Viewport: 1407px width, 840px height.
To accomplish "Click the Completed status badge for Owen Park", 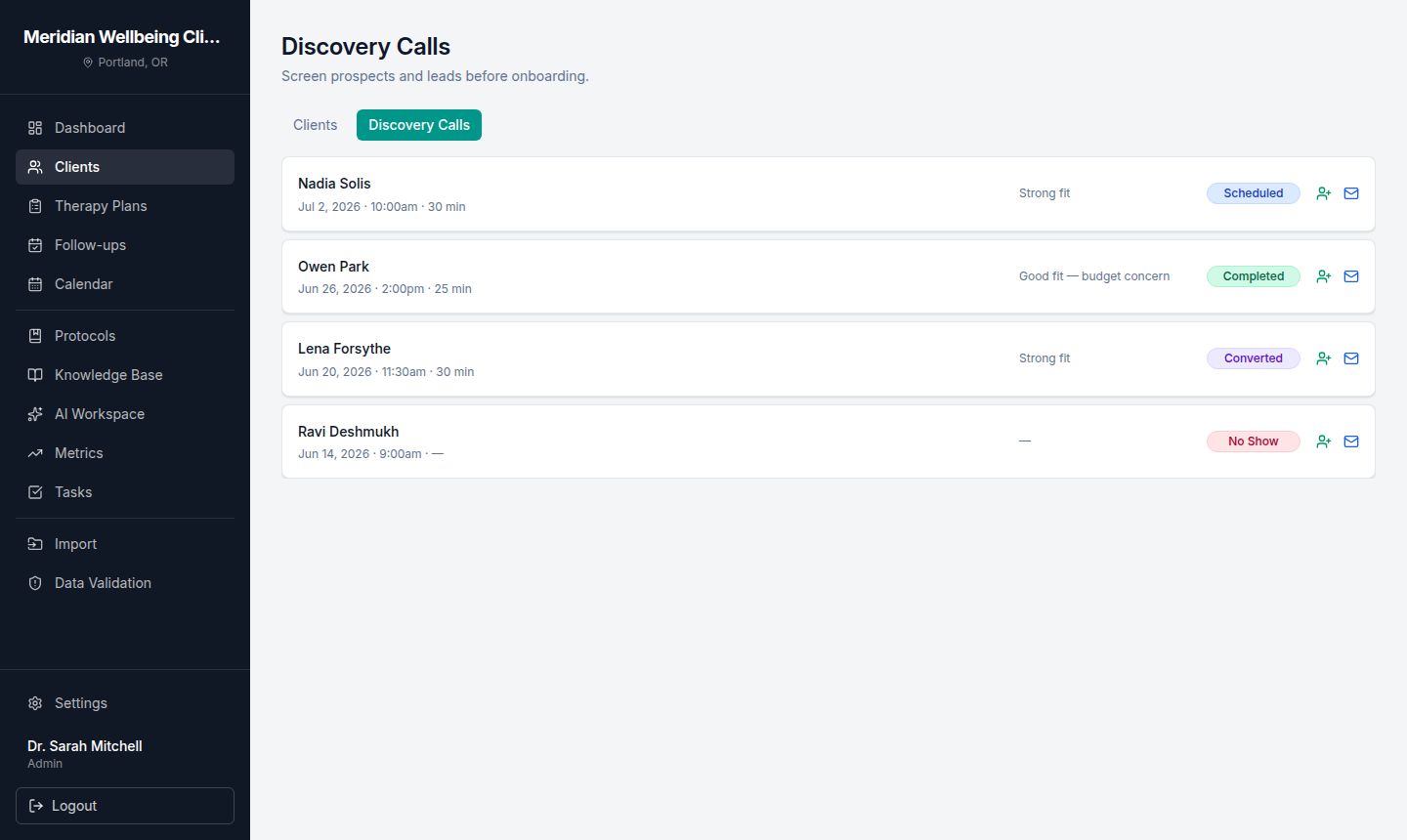I will pyautogui.click(x=1253, y=276).
